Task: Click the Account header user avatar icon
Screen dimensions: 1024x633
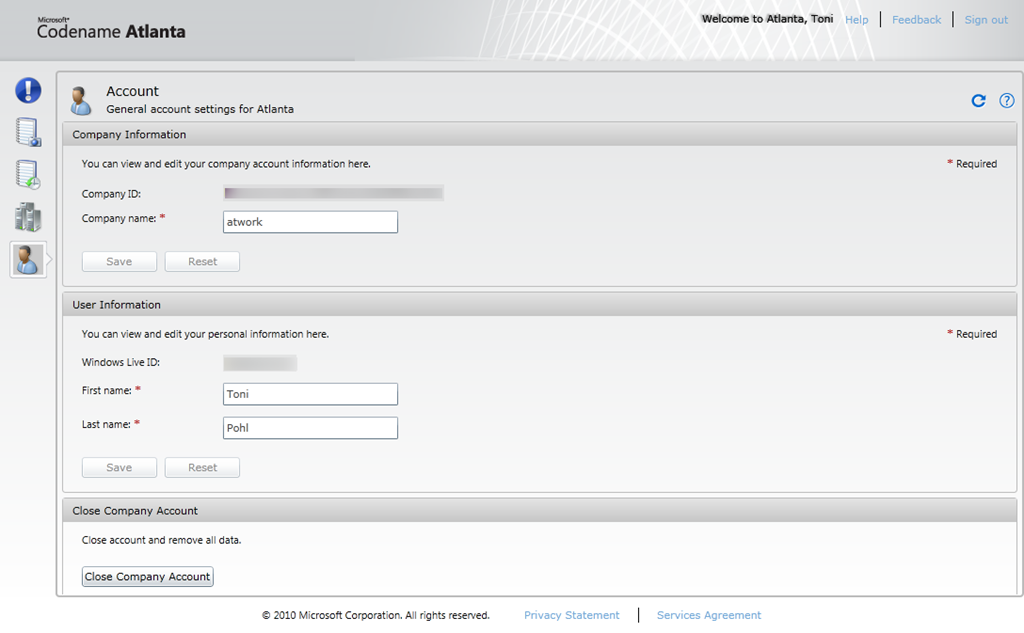Action: (81, 100)
